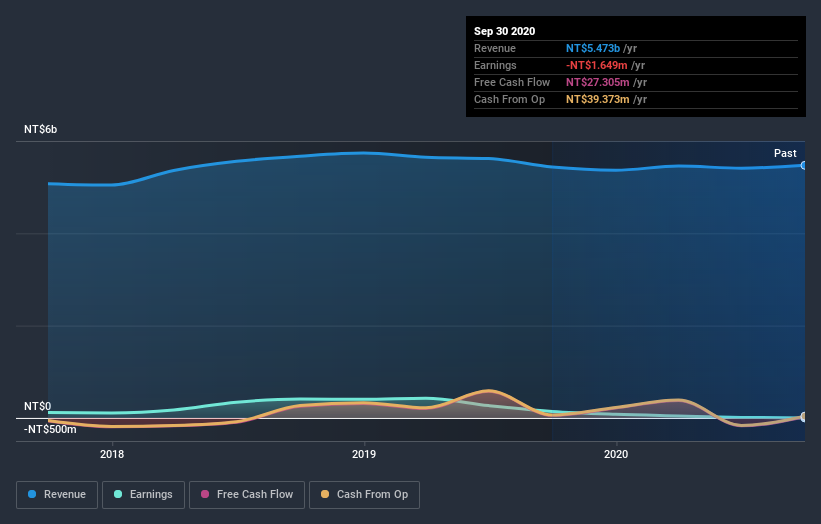The height and width of the screenshot is (524, 821).
Task: Toggle the Free Cash Flow legend button
Action: pos(247,495)
